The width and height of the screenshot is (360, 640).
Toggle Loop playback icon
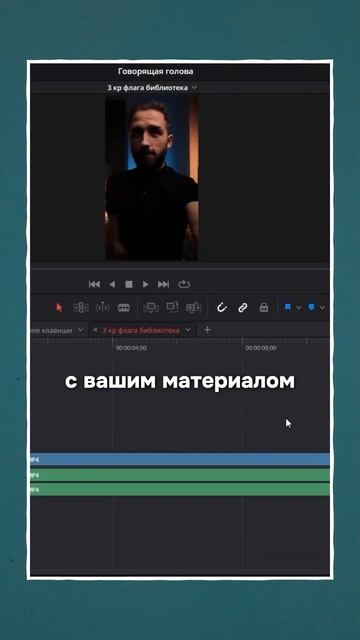pyautogui.click(x=184, y=284)
